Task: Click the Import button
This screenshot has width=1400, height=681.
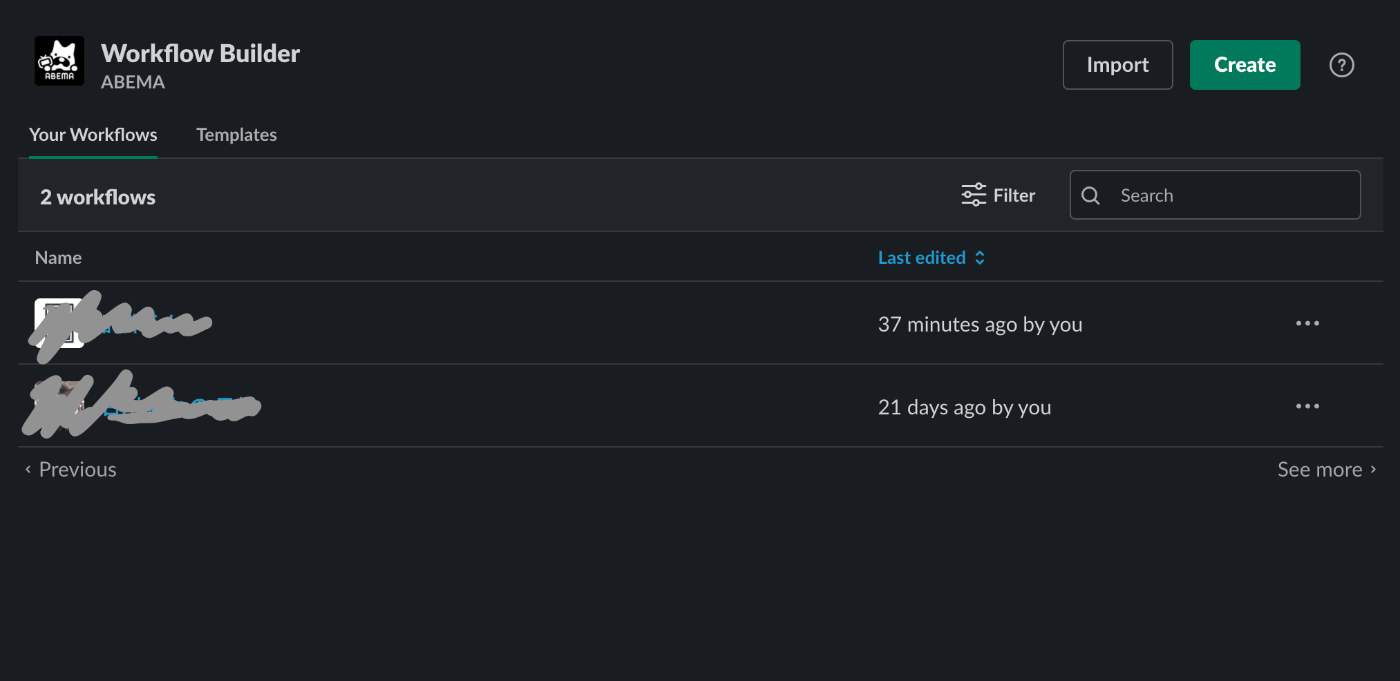Action: point(1118,65)
